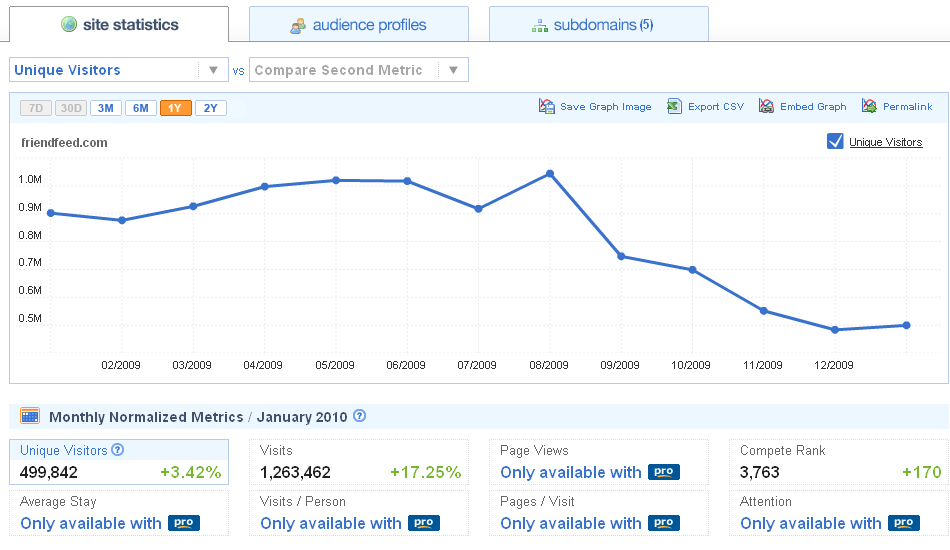Click Only available with under Visits / Person

(x=331, y=523)
